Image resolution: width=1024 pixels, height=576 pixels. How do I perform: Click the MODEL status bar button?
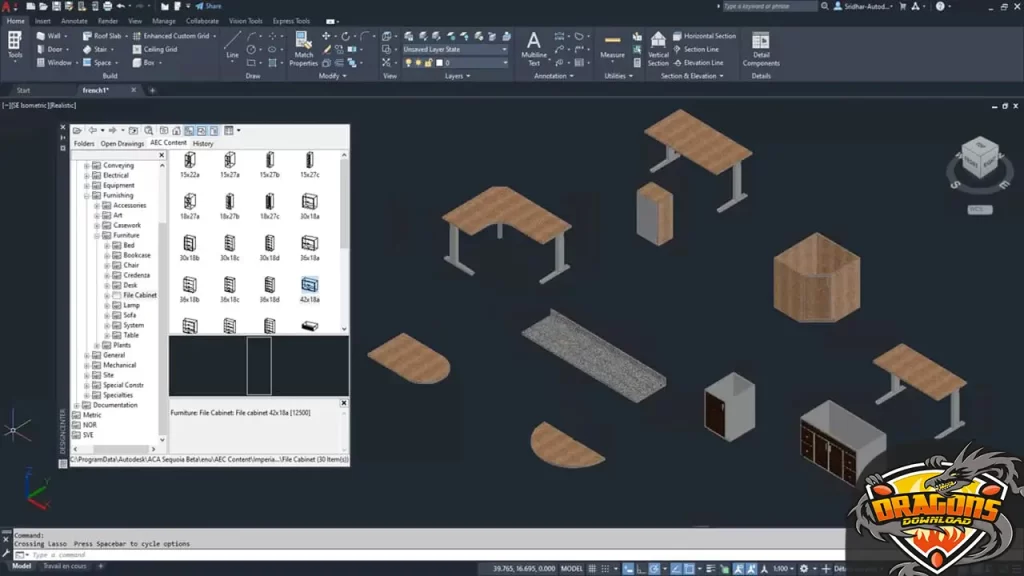click(571, 569)
